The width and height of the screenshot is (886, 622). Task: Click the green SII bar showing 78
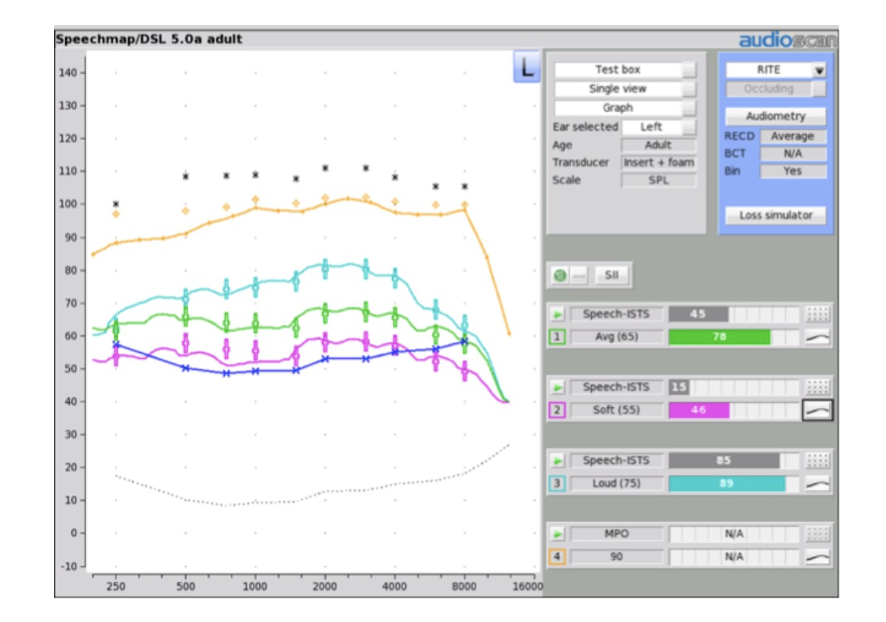719,337
